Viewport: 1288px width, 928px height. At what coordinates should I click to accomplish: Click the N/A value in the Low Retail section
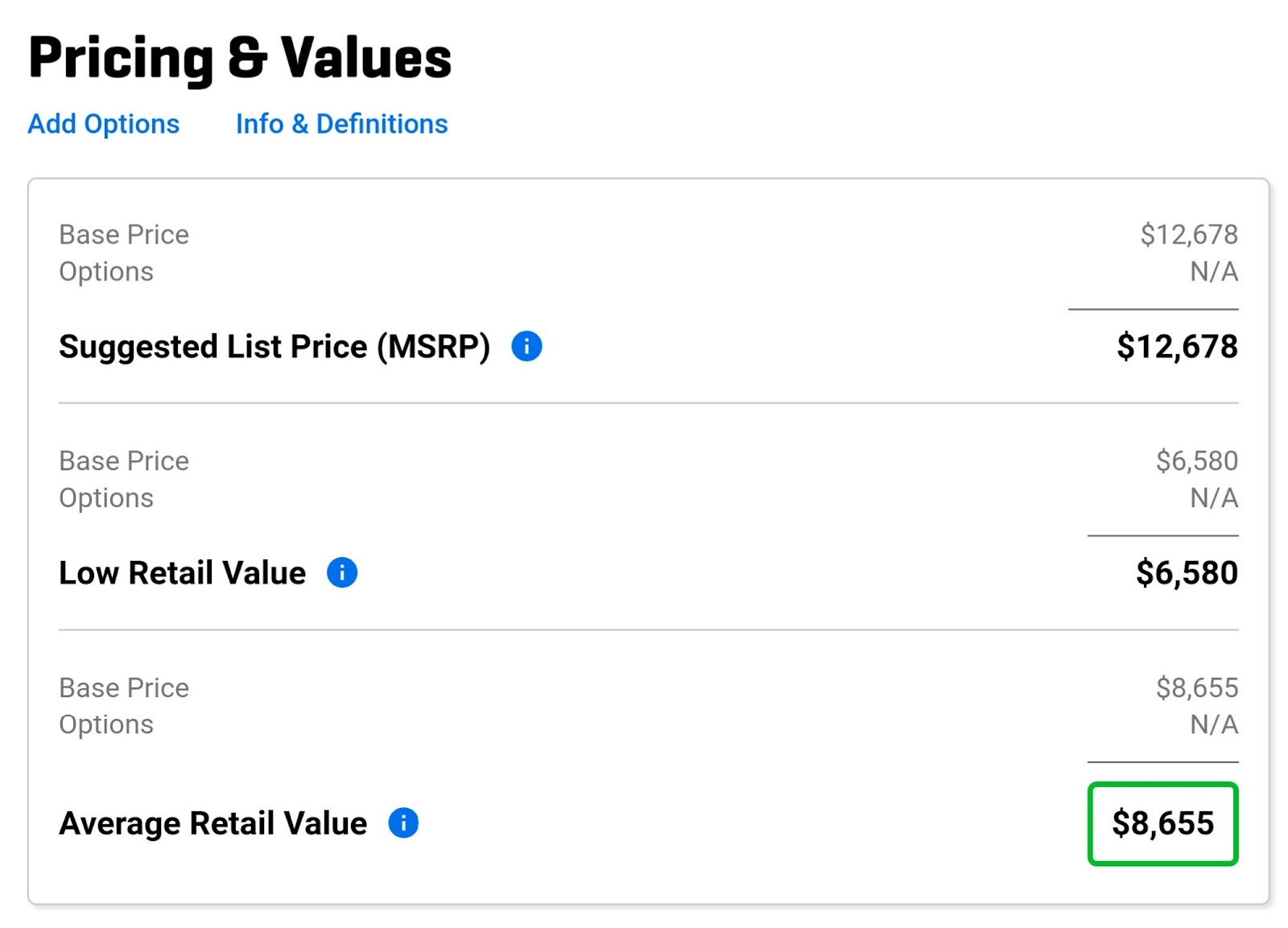point(1214,498)
